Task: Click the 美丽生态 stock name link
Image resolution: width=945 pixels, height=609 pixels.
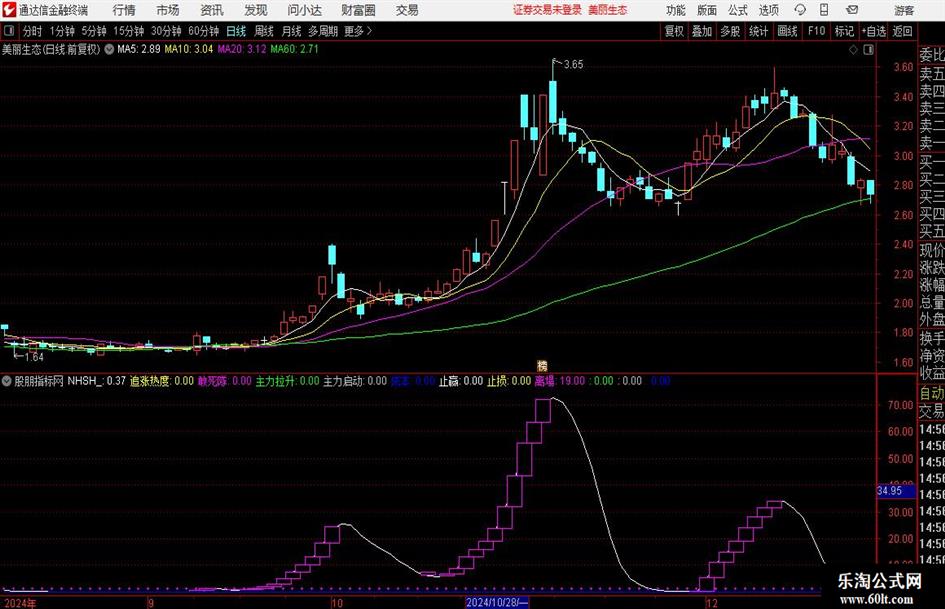Action: pos(608,10)
